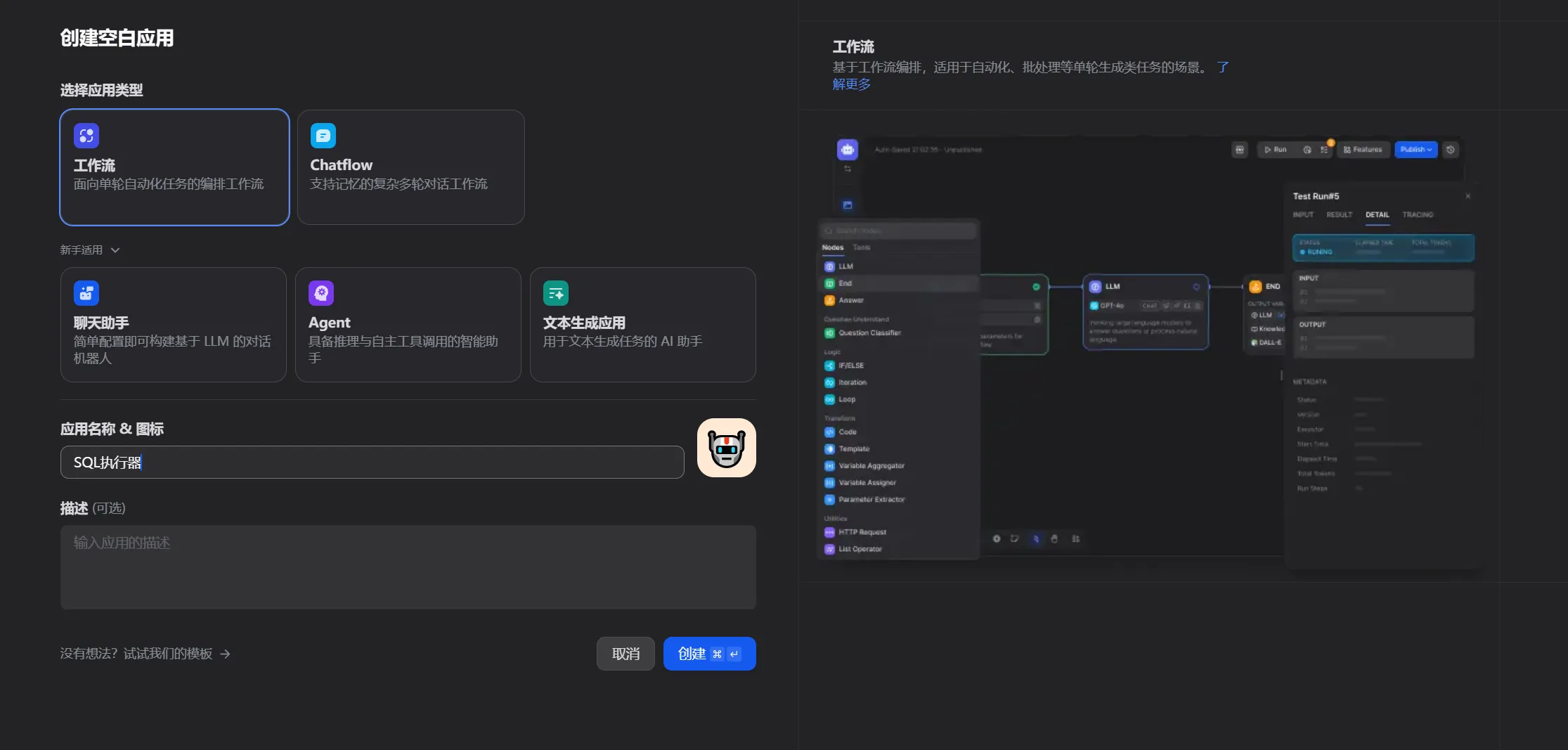Viewport: 1568px width, 750px height.
Task: Change the robot emoji app icon
Action: click(726, 448)
